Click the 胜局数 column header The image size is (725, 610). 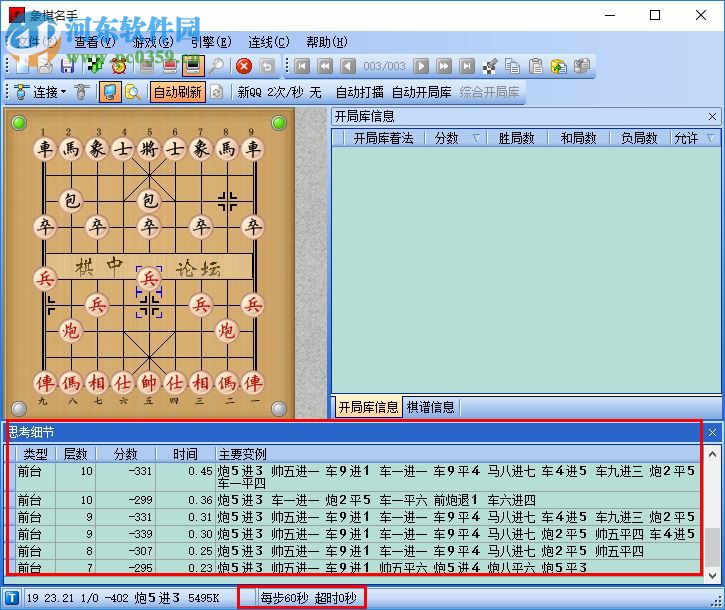pyautogui.click(x=516, y=138)
